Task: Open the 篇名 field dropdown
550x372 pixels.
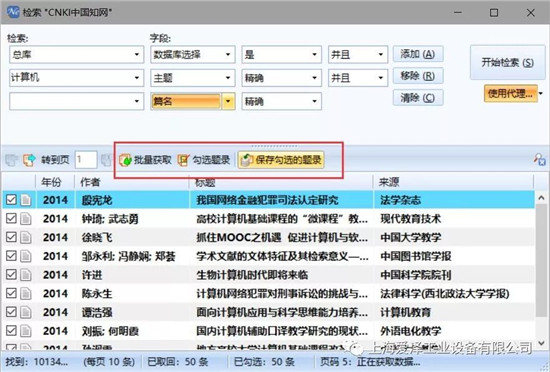Action: coord(228,101)
